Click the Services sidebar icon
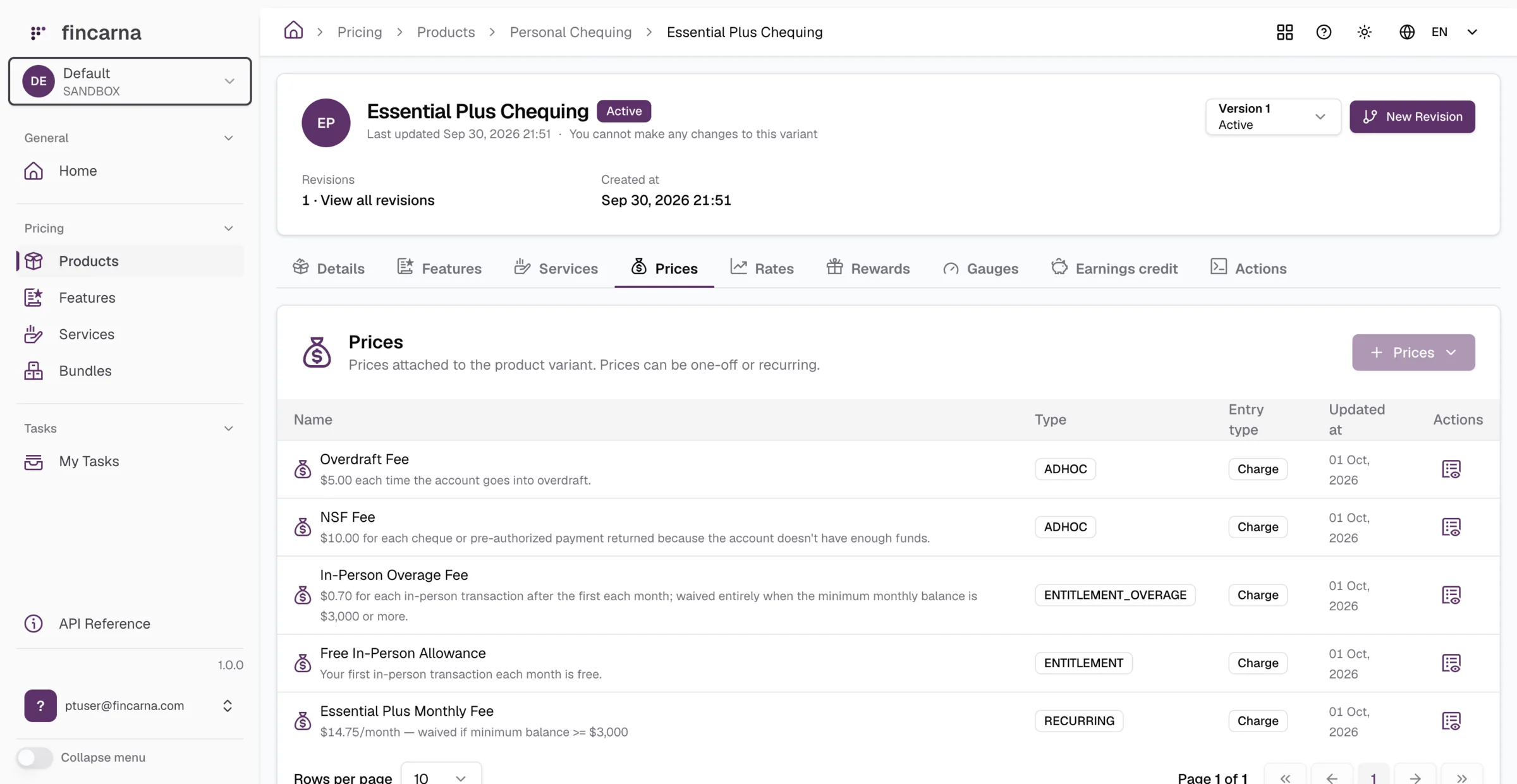This screenshot has width=1517, height=784. 34,334
